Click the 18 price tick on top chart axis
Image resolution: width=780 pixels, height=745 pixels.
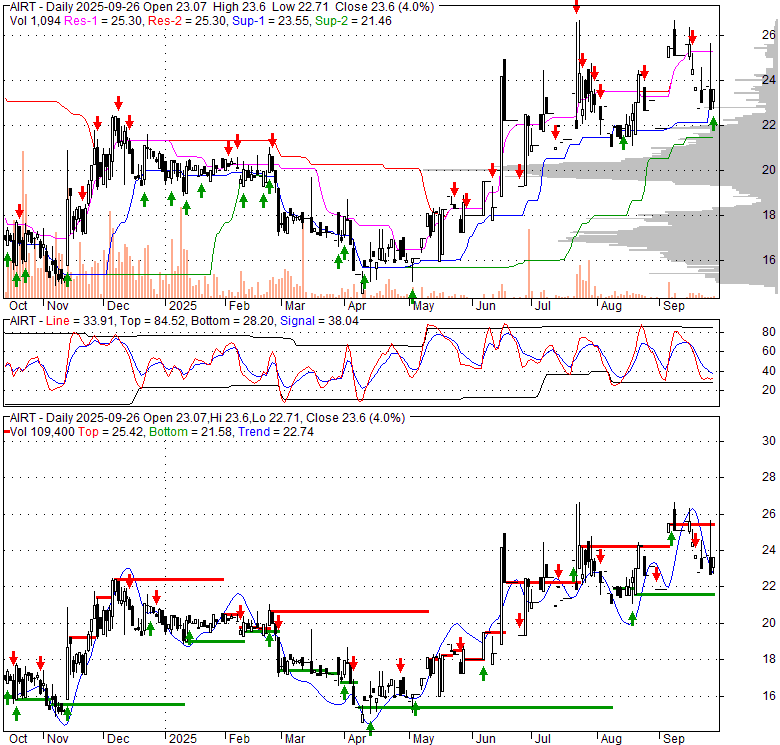(769, 215)
